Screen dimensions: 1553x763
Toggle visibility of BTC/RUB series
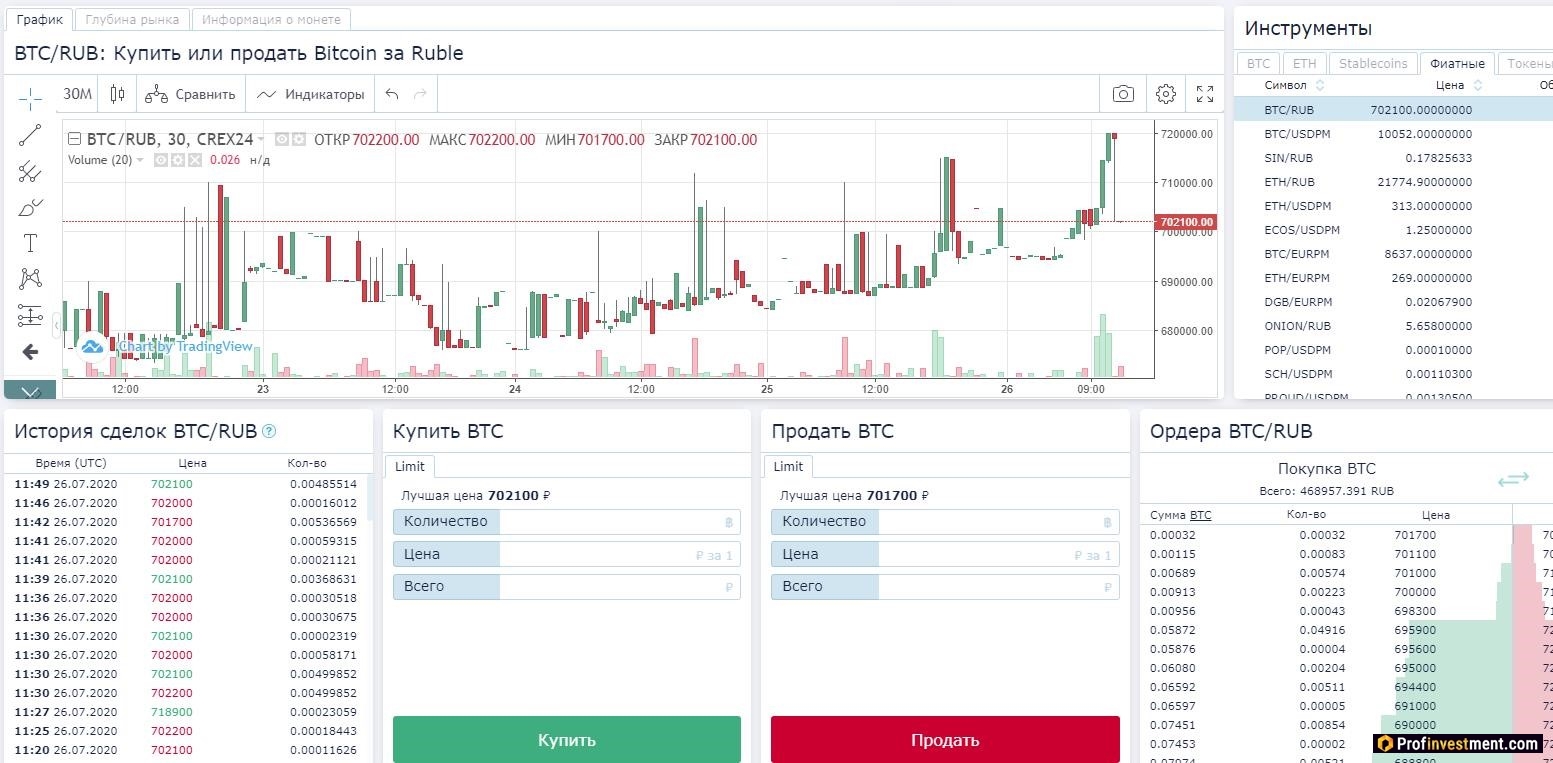pos(282,140)
